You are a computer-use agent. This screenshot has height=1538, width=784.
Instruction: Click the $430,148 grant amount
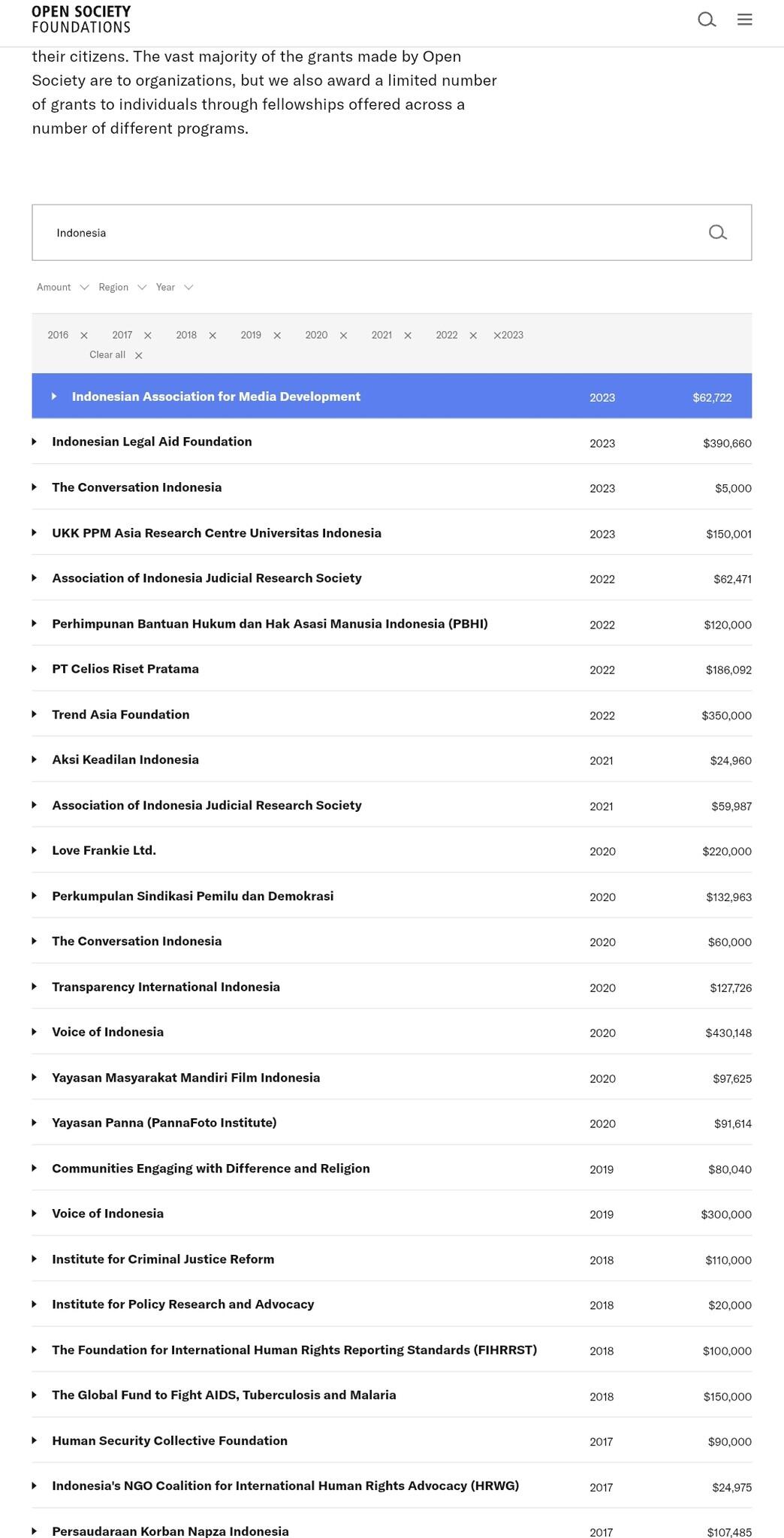tap(728, 1033)
